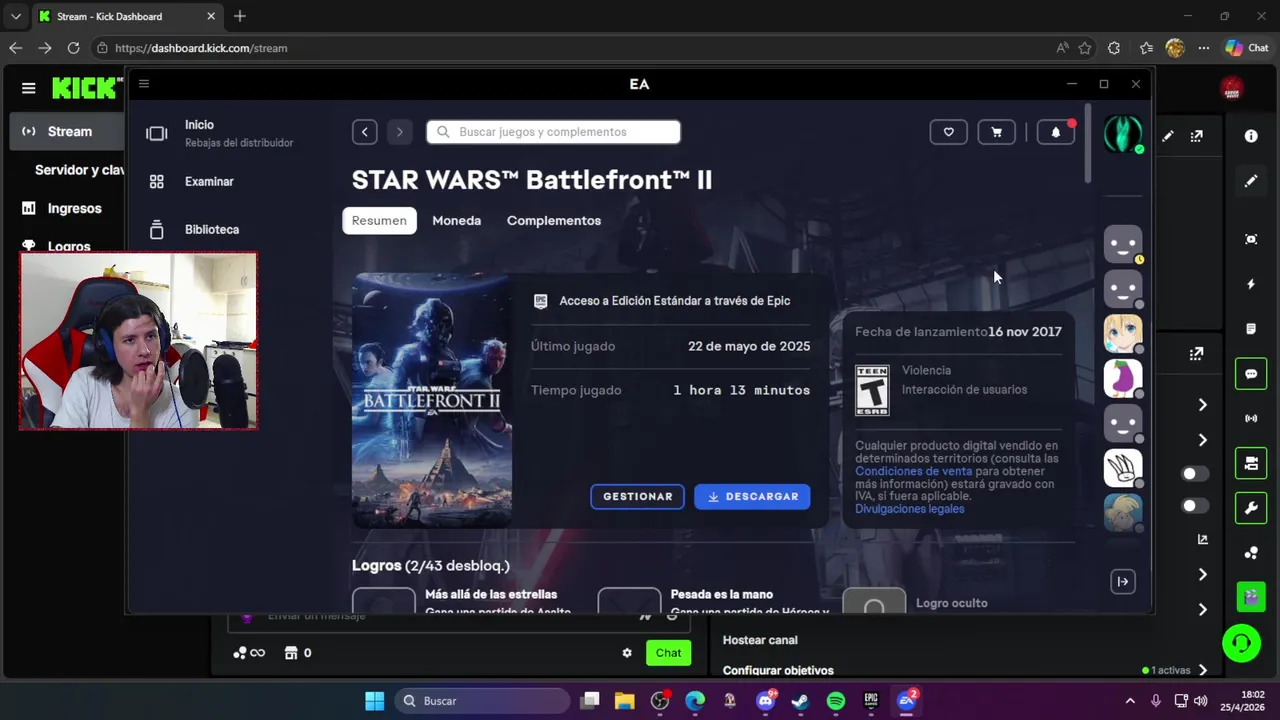Expand Configurar objetivos chevron
Screen dimensions: 1280x720
[1203, 670]
